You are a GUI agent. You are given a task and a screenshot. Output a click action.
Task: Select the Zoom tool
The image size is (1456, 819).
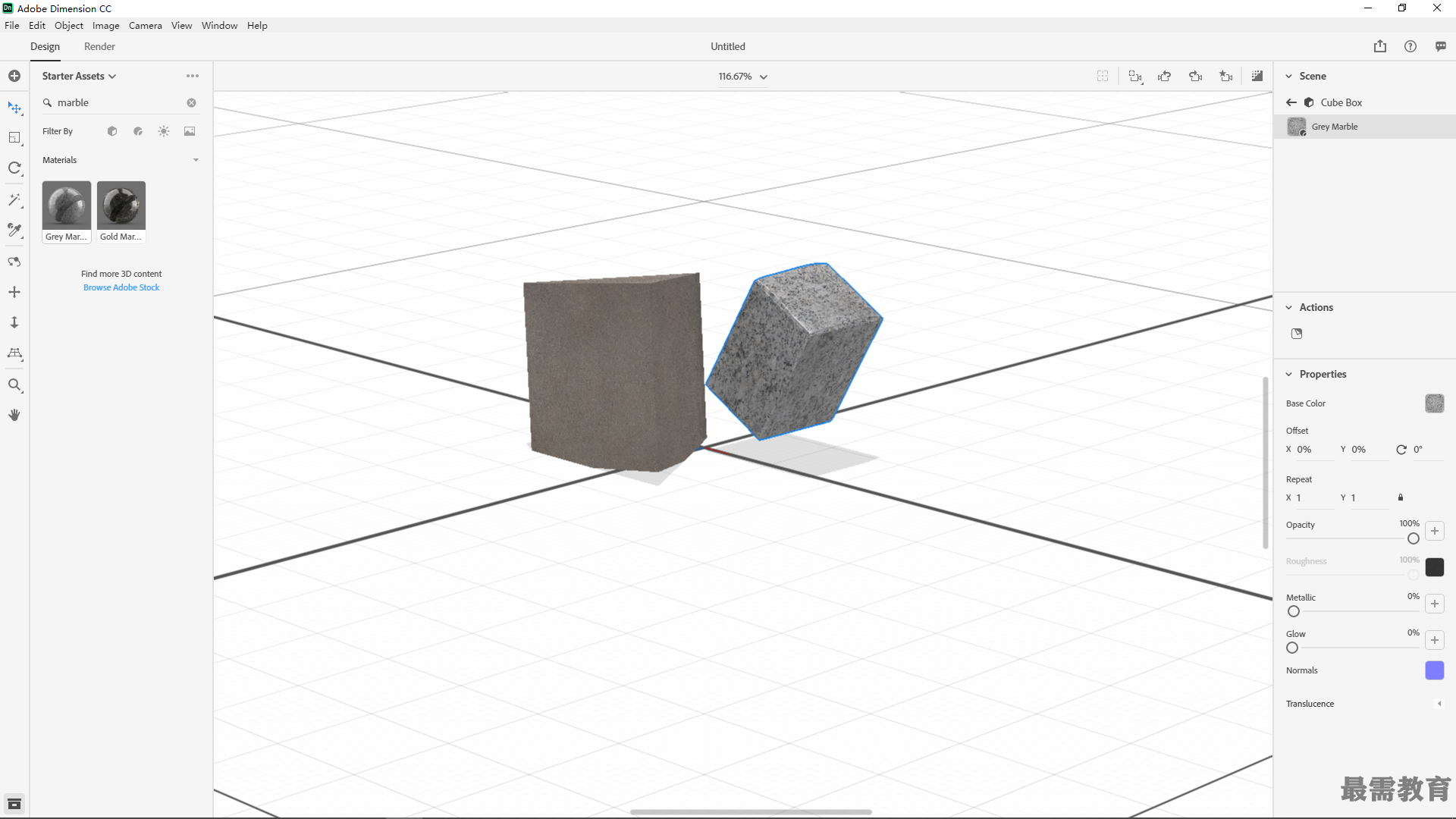coord(14,385)
